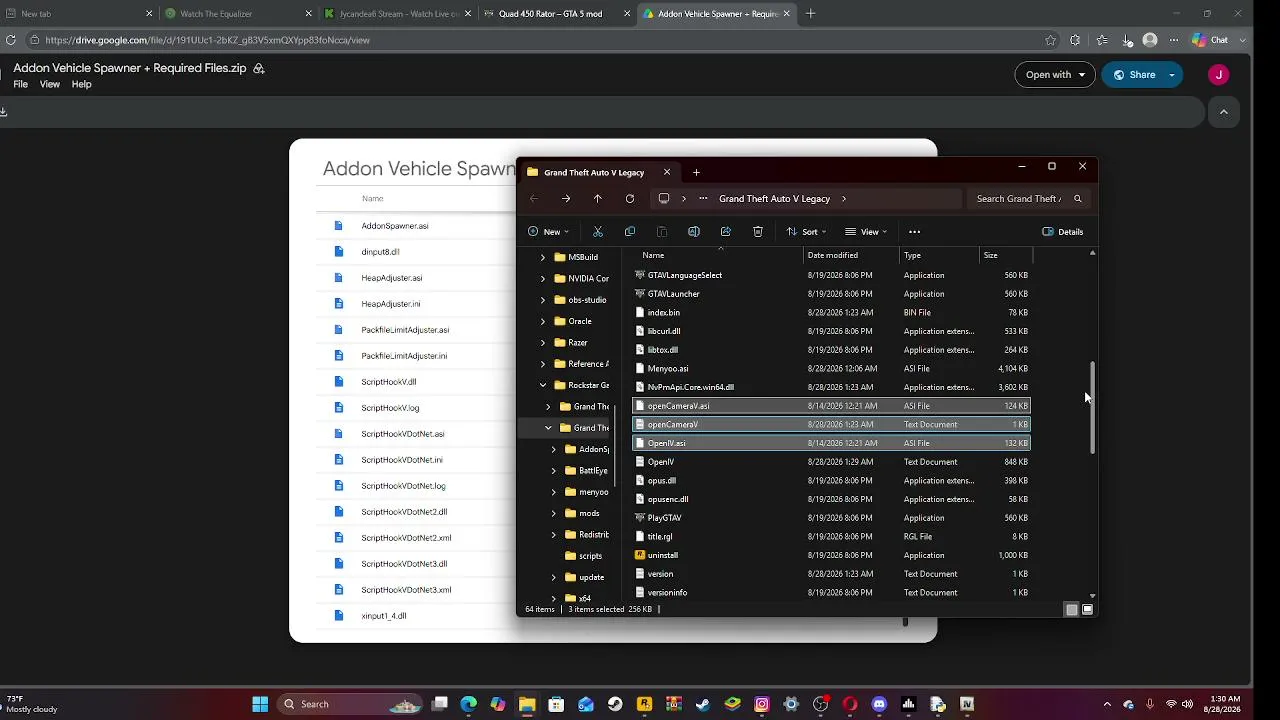1280x720 pixels.
Task: Click the search magnifier in File Explorer
Action: pos(1077,198)
